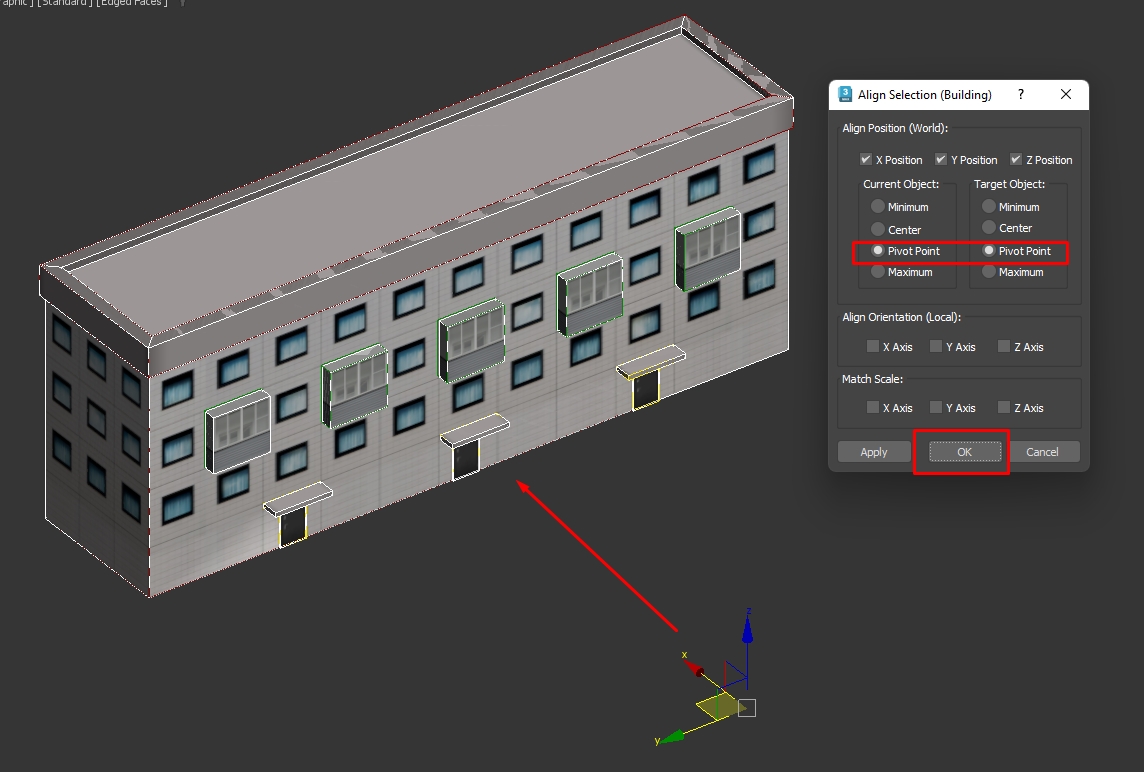
Task: Click the blue Z axis gizmo arrow
Action: (747, 629)
